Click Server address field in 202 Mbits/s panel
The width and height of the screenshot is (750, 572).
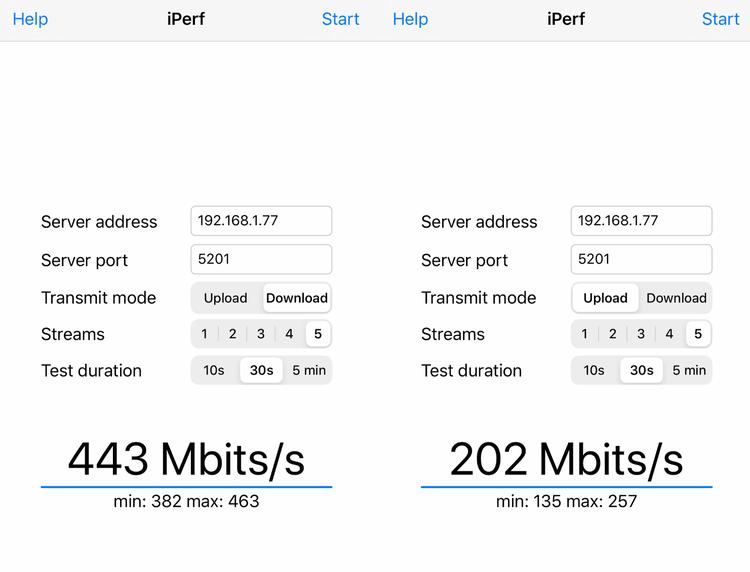[641, 221]
